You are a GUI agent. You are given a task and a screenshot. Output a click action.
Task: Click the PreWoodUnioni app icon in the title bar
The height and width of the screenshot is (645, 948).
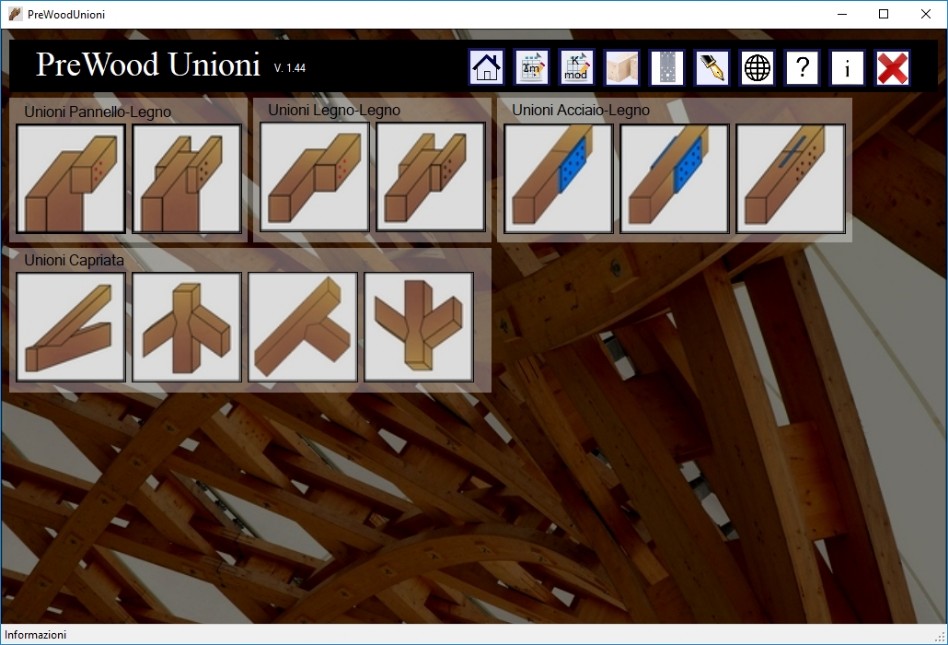point(15,14)
